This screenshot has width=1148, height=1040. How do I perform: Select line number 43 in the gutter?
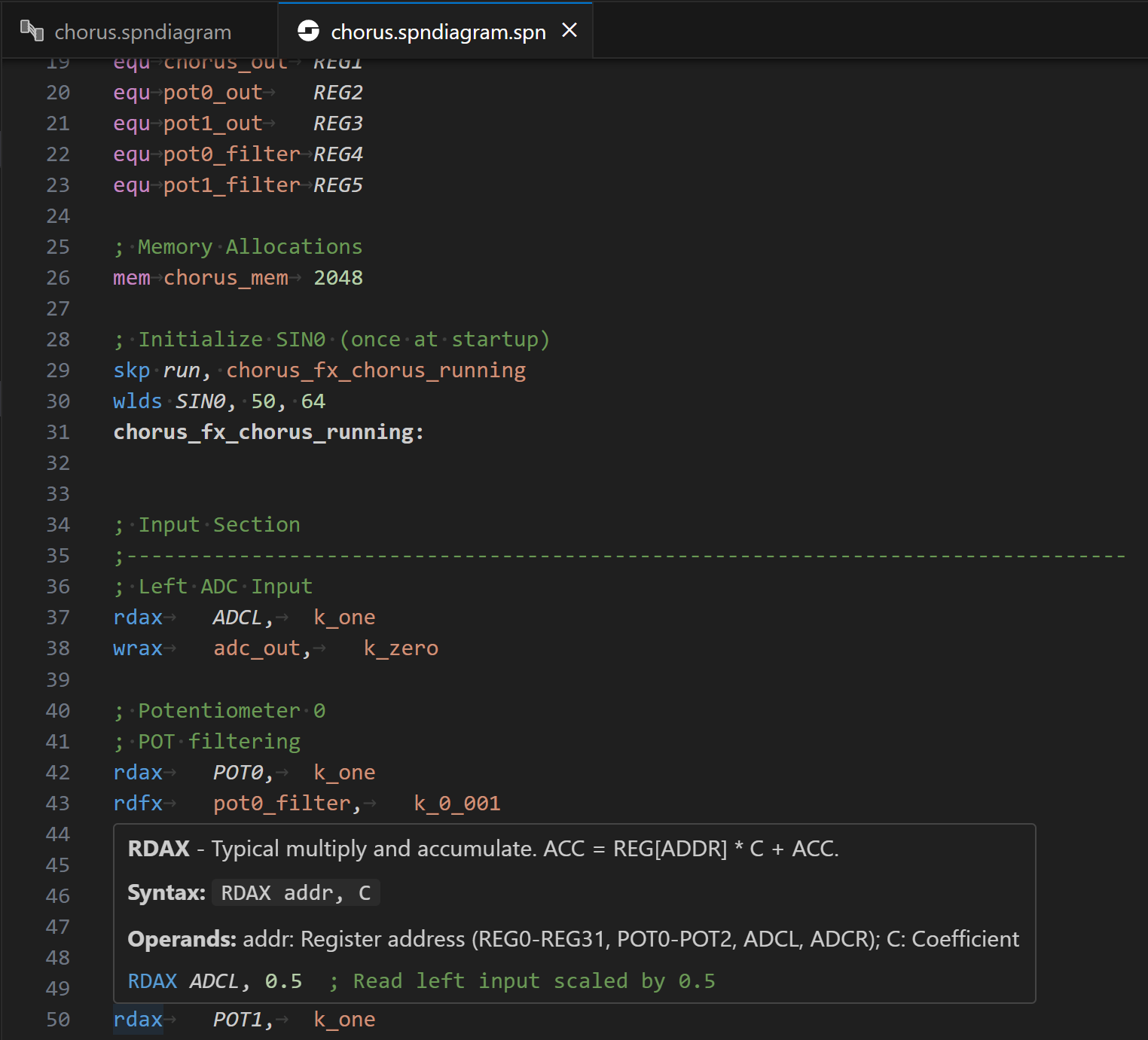57,803
